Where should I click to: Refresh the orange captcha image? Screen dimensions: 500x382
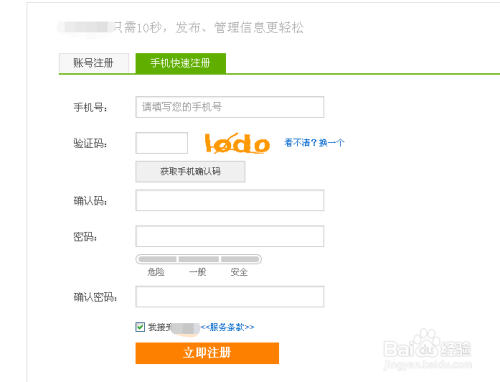tap(237, 144)
